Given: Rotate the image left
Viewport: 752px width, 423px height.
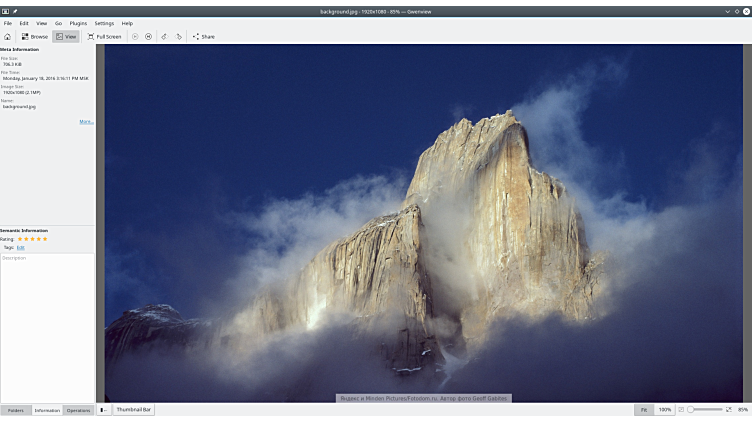Looking at the screenshot, I should pyautogui.click(x=164, y=36).
